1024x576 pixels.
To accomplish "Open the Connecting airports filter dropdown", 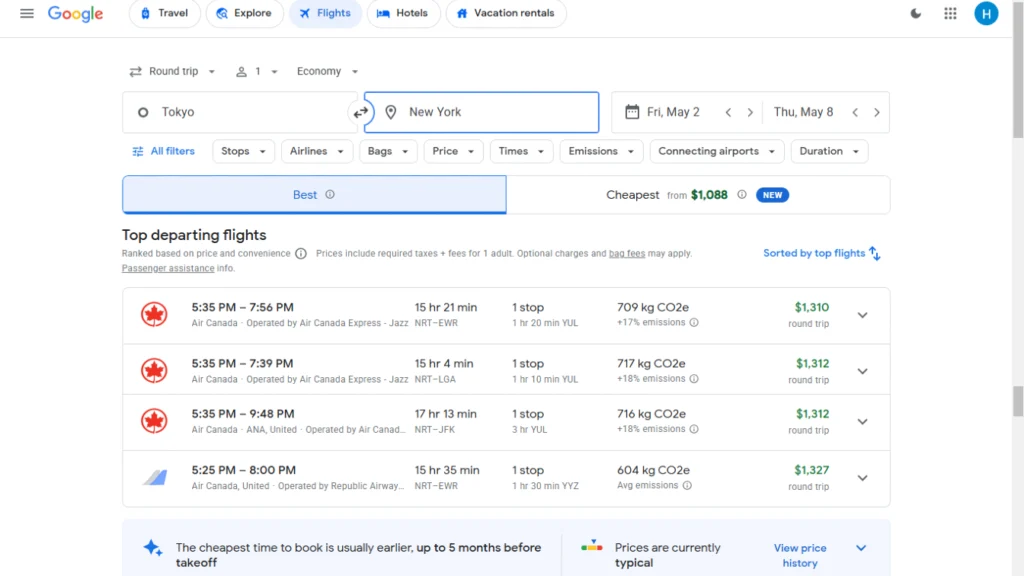I will (716, 151).
